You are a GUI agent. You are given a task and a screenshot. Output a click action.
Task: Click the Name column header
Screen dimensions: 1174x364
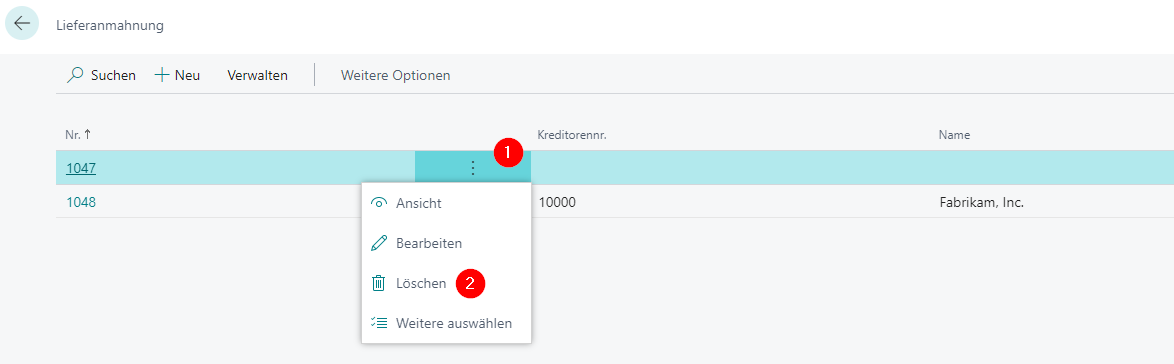[x=955, y=135]
